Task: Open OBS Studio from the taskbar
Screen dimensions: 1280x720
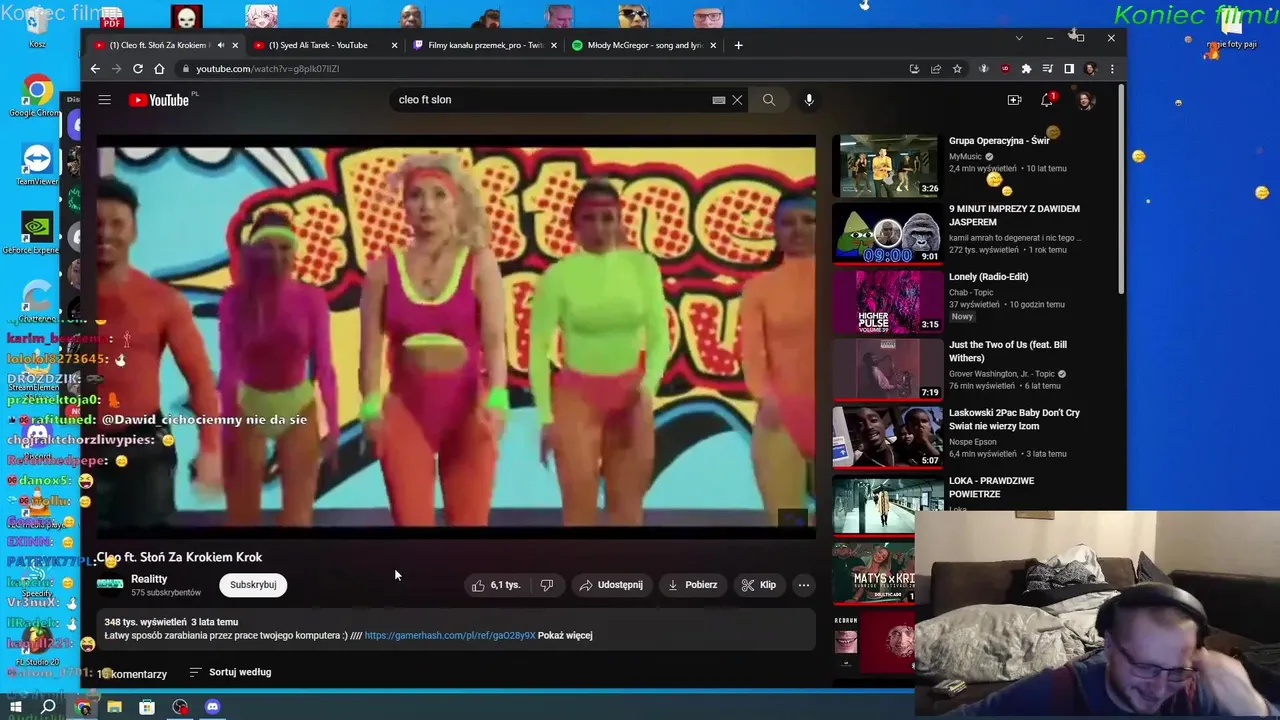Action: [180, 707]
